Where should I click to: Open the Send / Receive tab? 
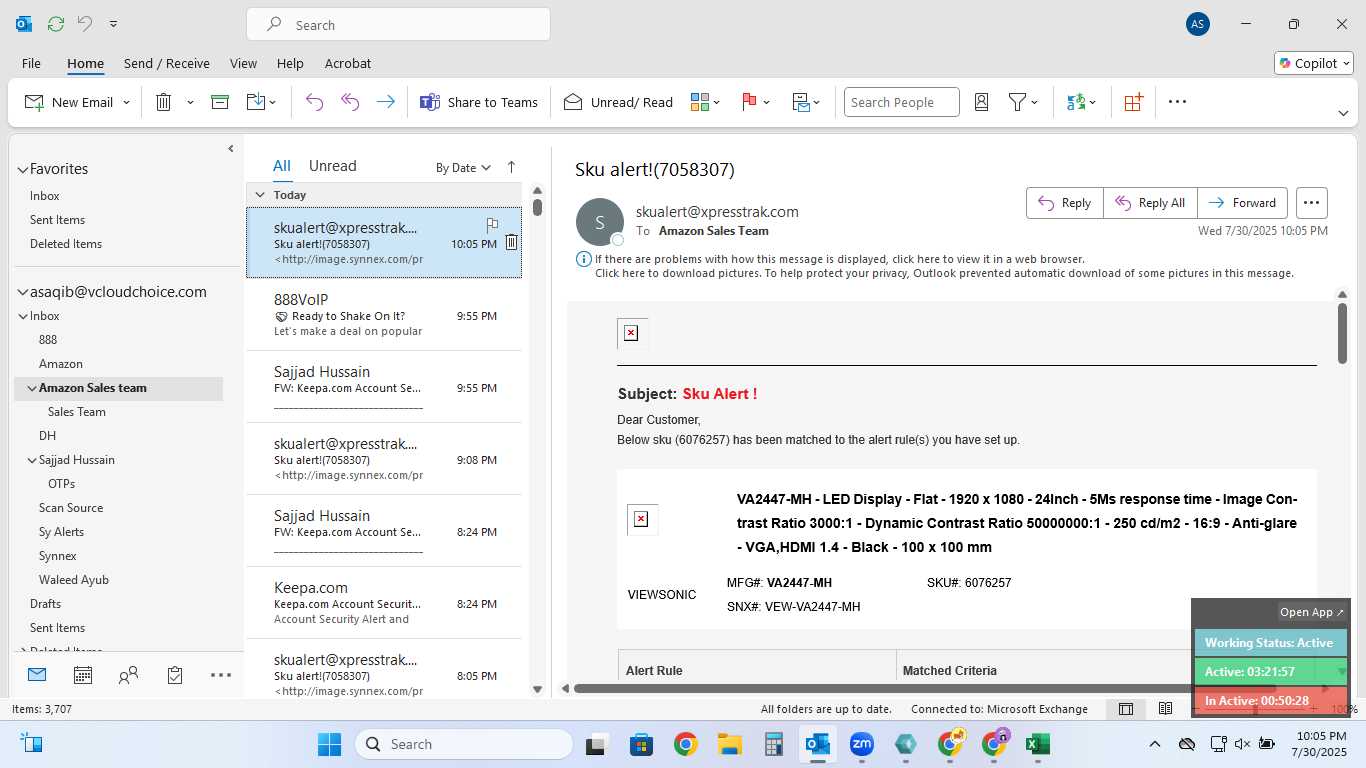167,63
